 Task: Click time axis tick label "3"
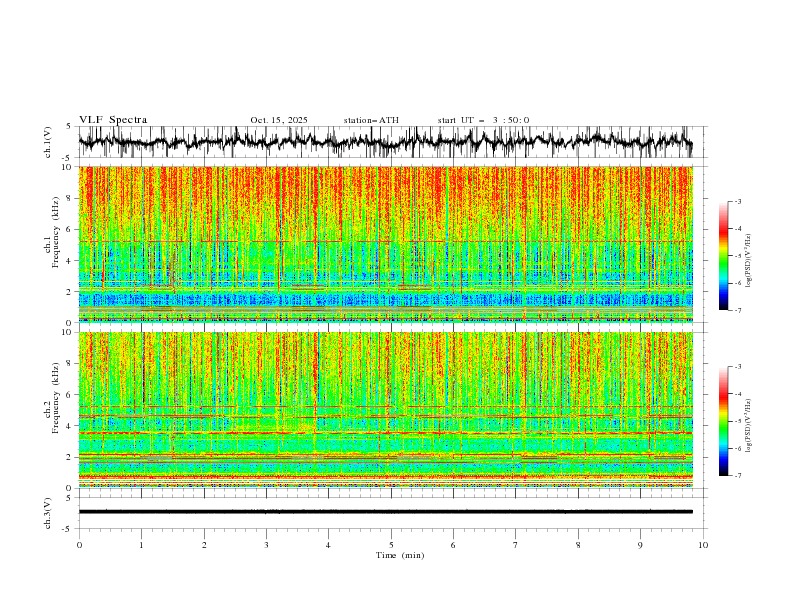click(266, 545)
